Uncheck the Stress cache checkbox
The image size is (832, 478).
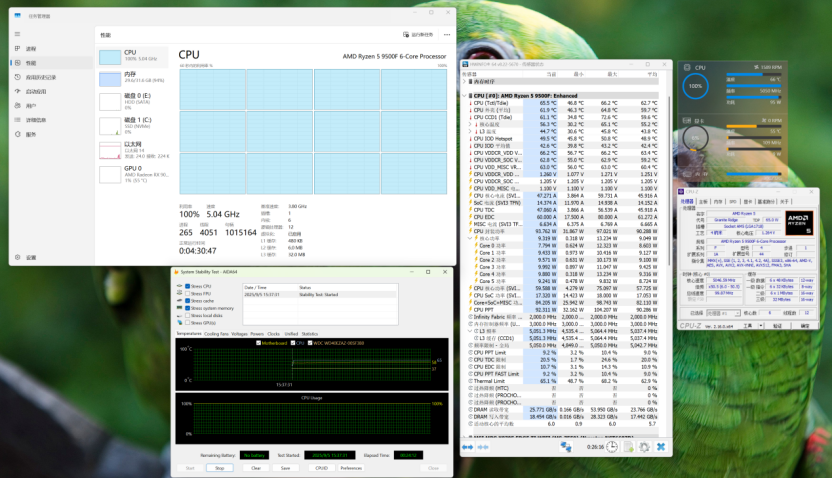pos(186,300)
